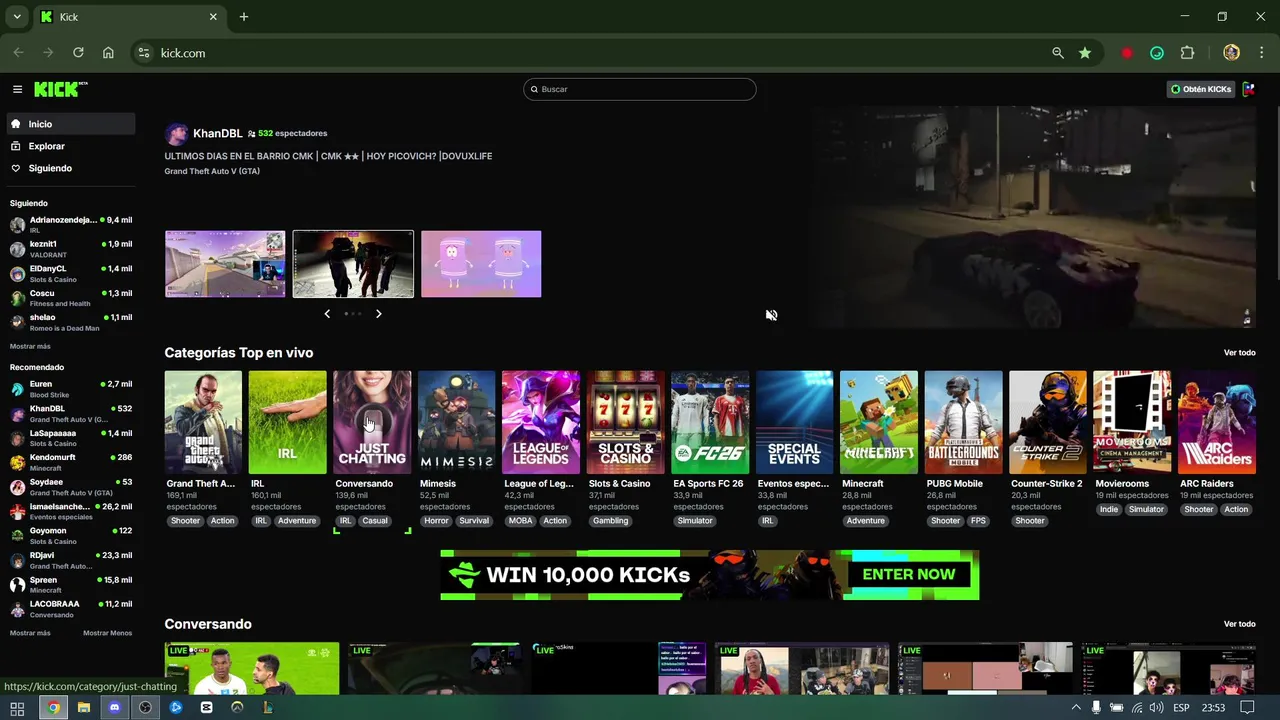Show the next carousel stream
1280x720 pixels.
[x=378, y=314]
